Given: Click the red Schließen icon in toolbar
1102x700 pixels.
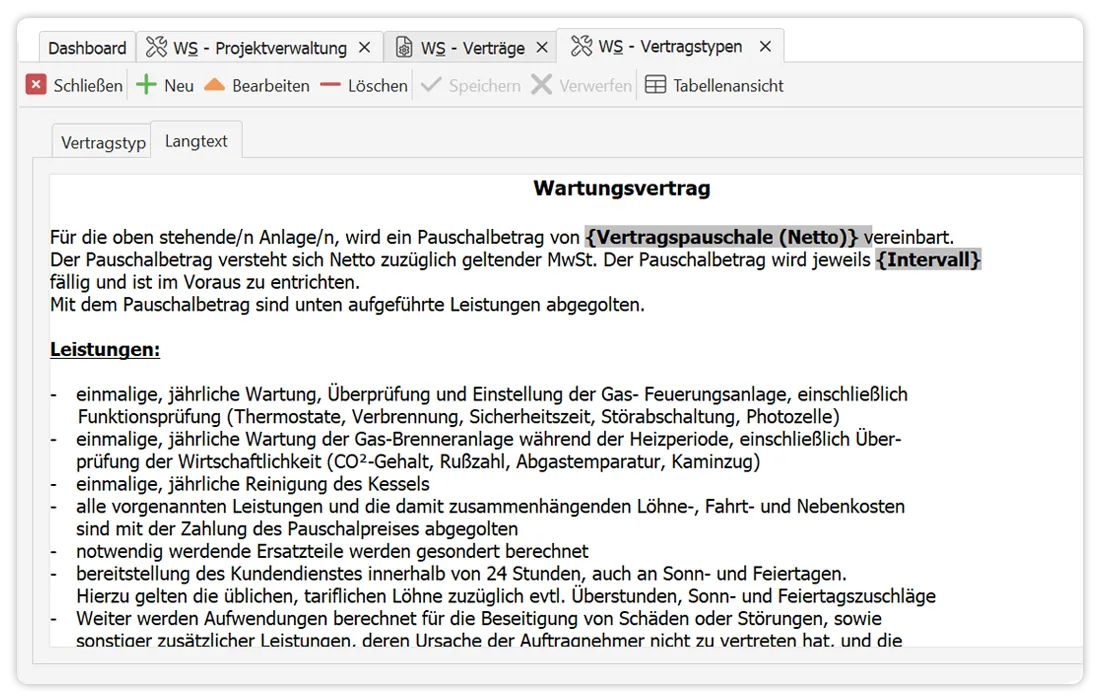Looking at the screenshot, I should [36, 86].
